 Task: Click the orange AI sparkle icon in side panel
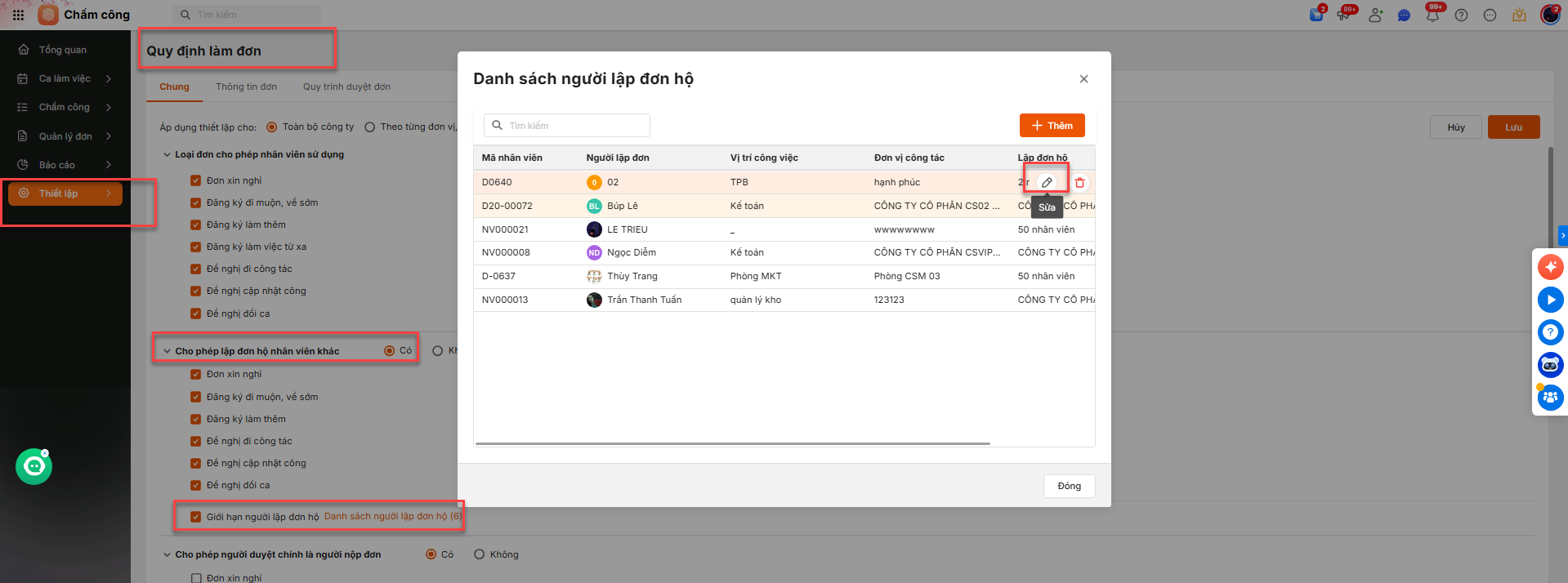(1550, 267)
